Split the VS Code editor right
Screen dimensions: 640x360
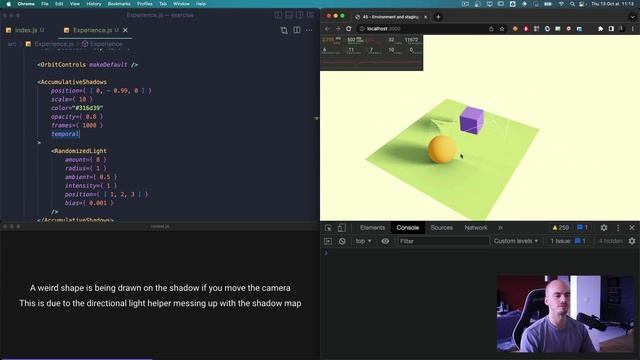coord(297,30)
